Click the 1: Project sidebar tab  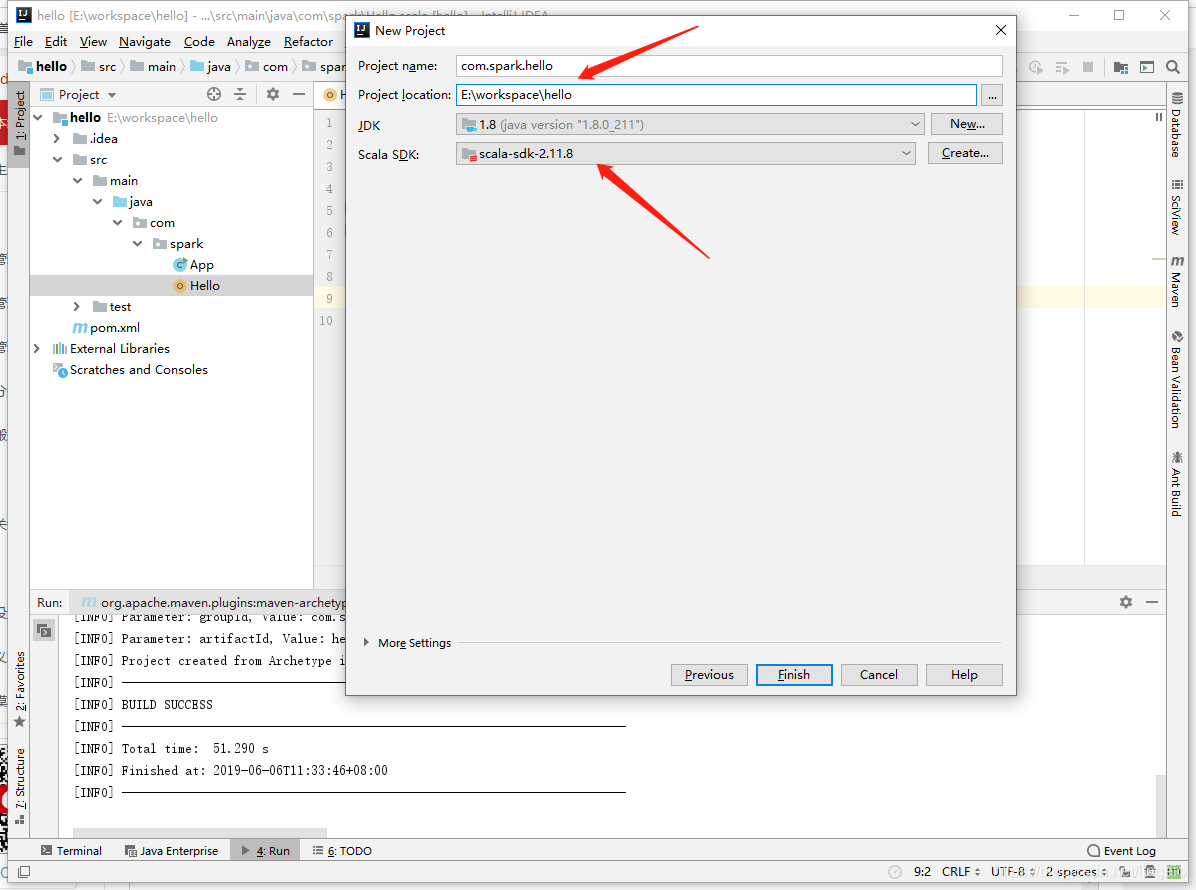[20, 123]
